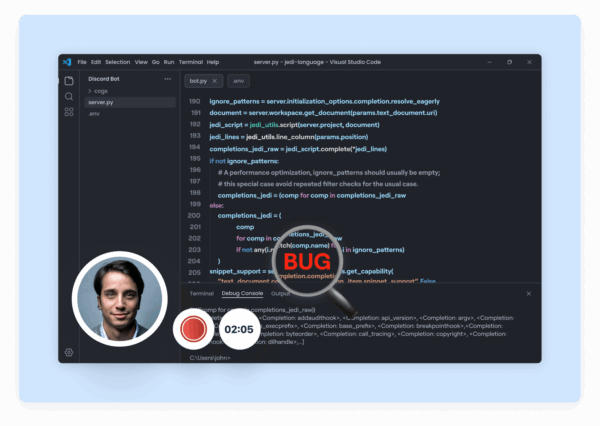Click the 02:05 recording timer
The image size is (600, 426).
point(238,328)
